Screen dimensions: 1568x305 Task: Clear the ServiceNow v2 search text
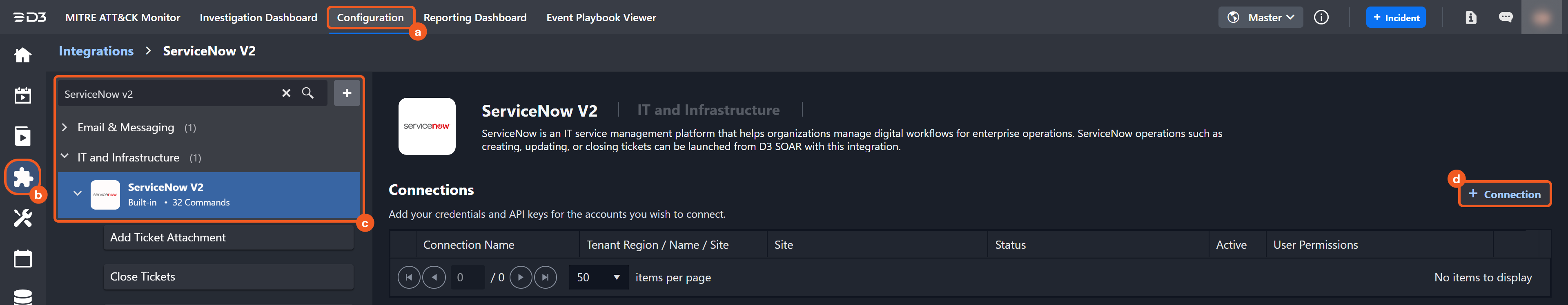tap(286, 93)
